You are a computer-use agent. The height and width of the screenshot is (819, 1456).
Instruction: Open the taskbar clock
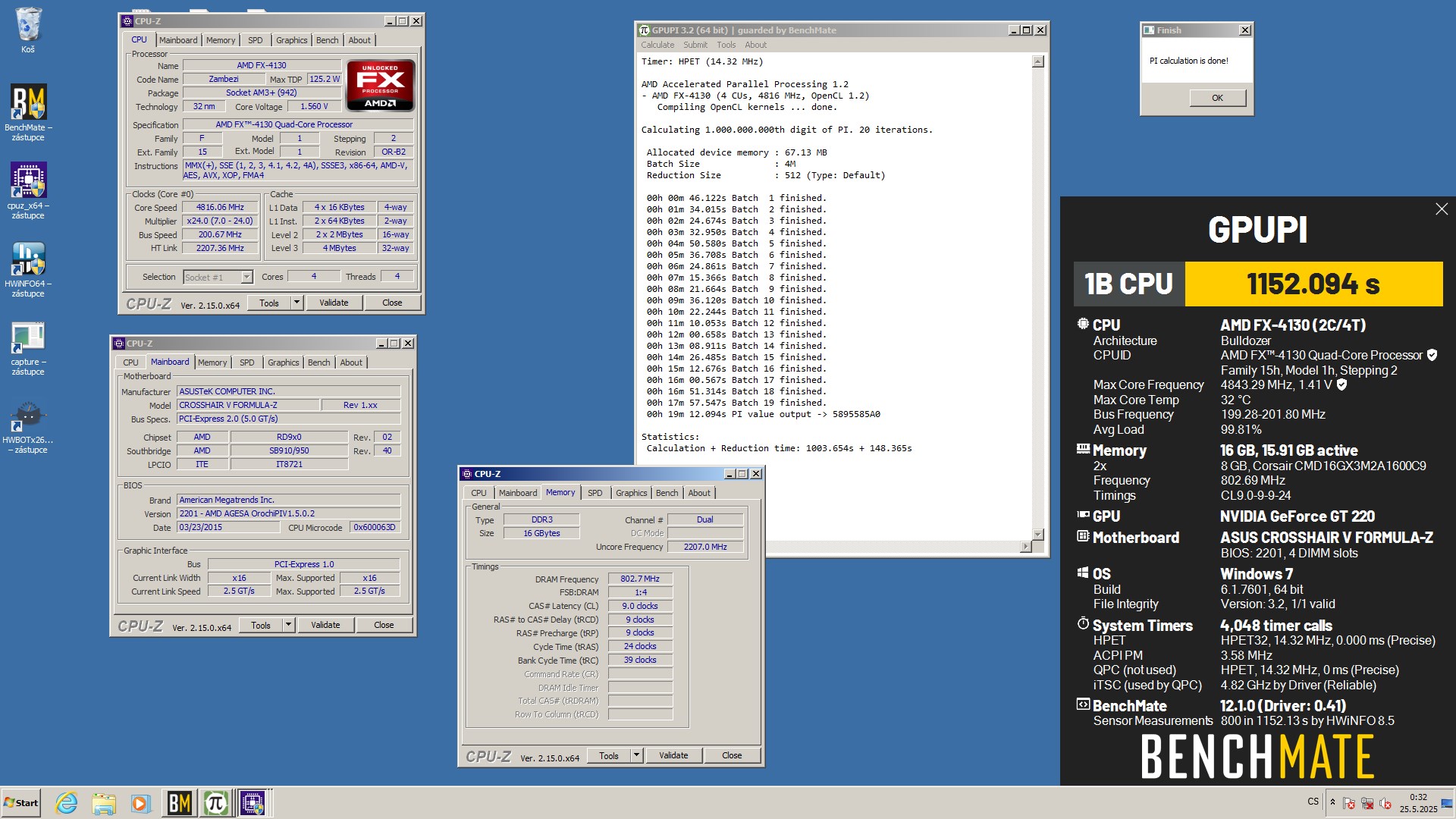1418,803
